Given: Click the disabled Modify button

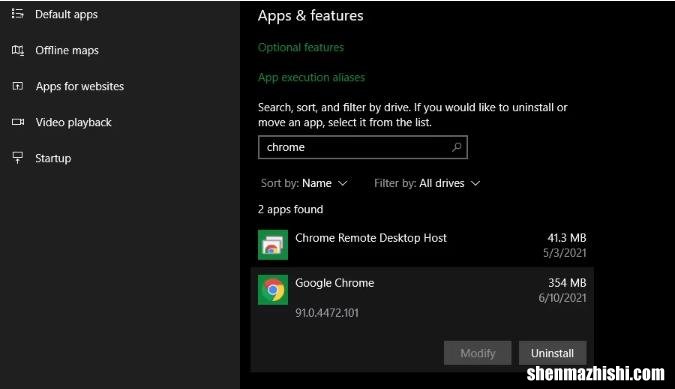Looking at the screenshot, I should click(x=478, y=353).
